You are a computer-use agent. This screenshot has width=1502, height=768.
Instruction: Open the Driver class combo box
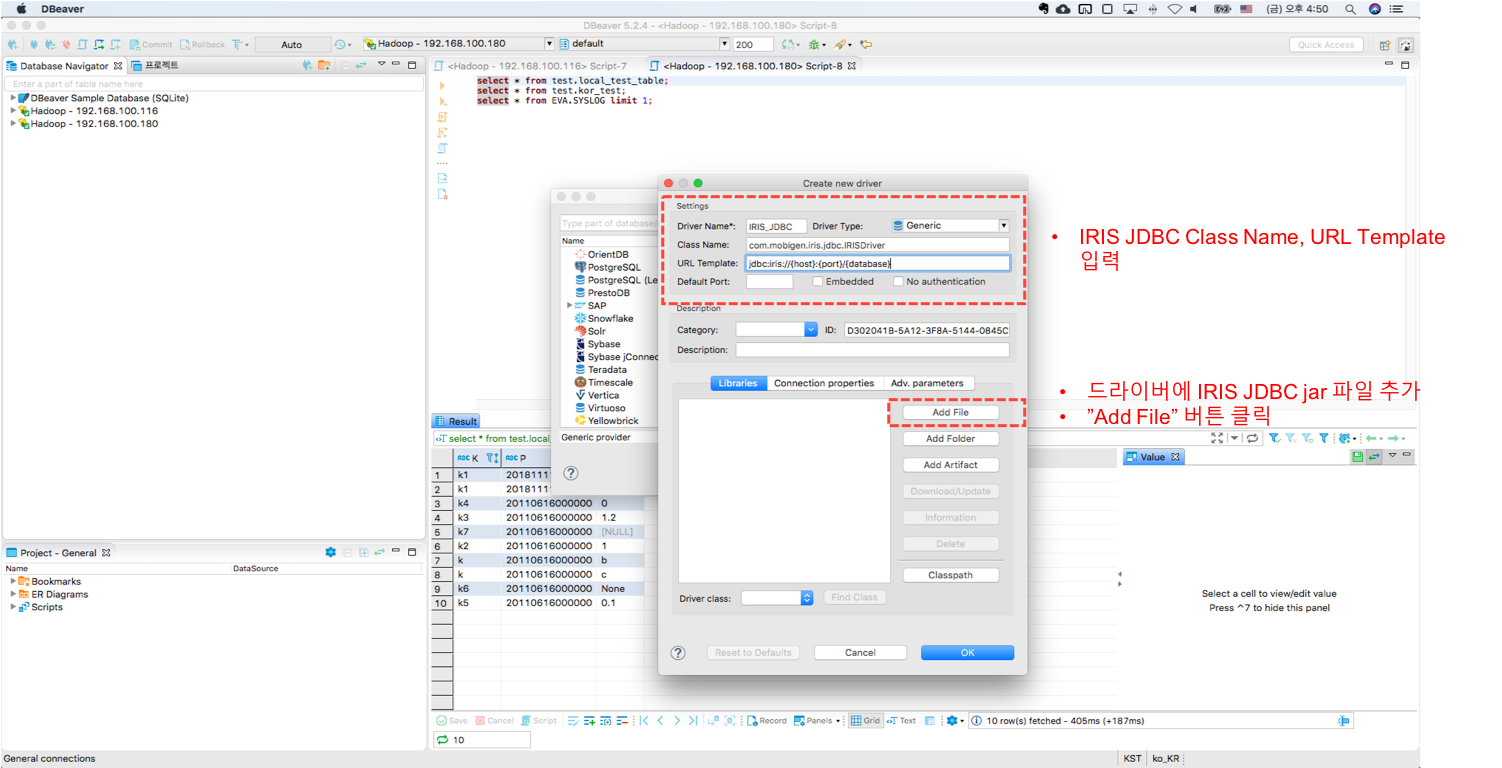tap(777, 598)
